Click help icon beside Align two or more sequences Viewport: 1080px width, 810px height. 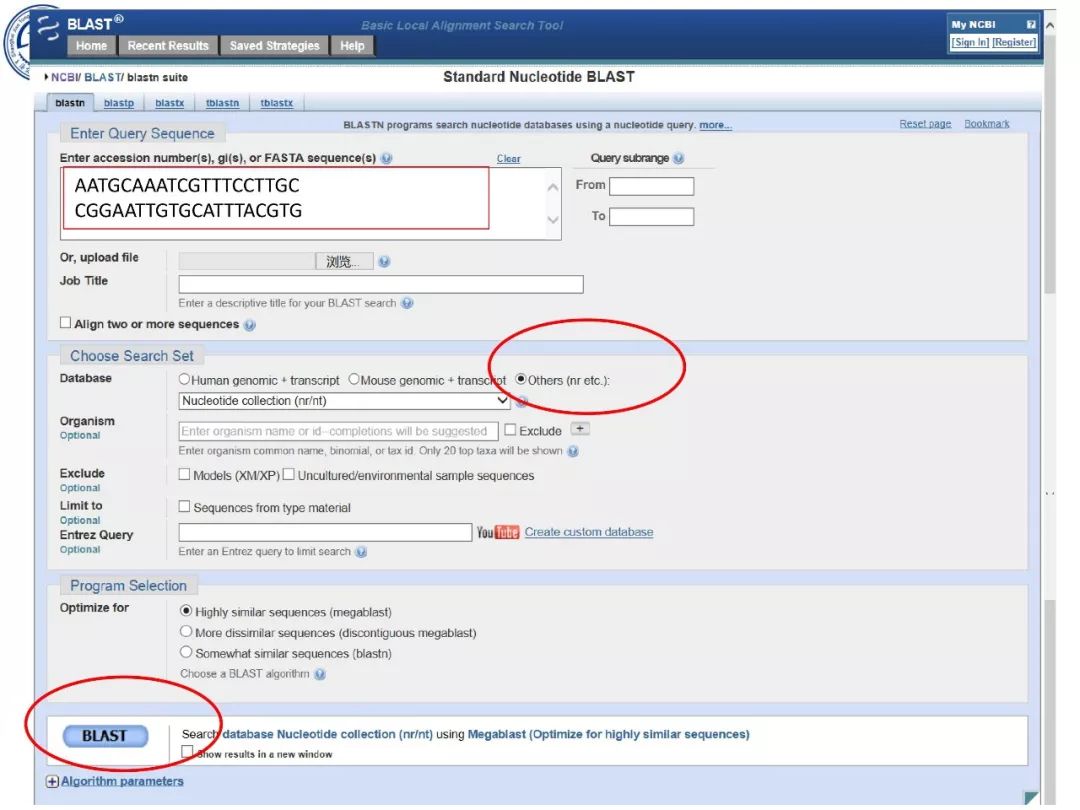[249, 325]
